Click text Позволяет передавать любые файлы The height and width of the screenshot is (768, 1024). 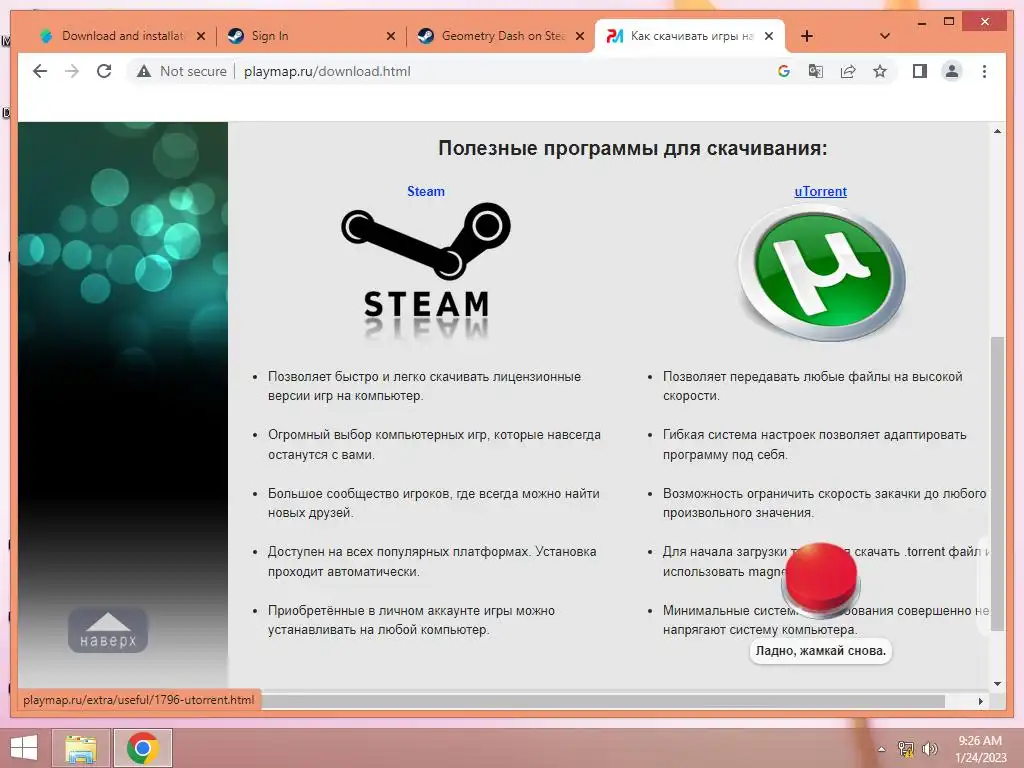pyautogui.click(x=812, y=386)
